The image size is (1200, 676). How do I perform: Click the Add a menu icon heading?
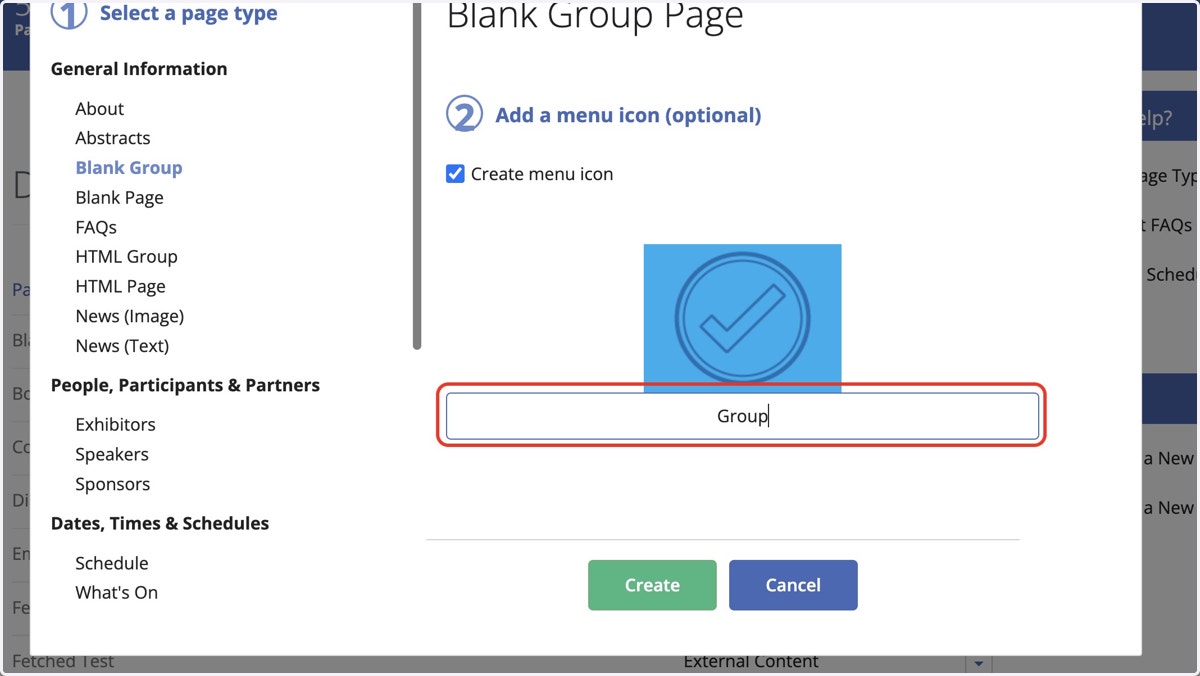pyautogui.click(x=628, y=115)
